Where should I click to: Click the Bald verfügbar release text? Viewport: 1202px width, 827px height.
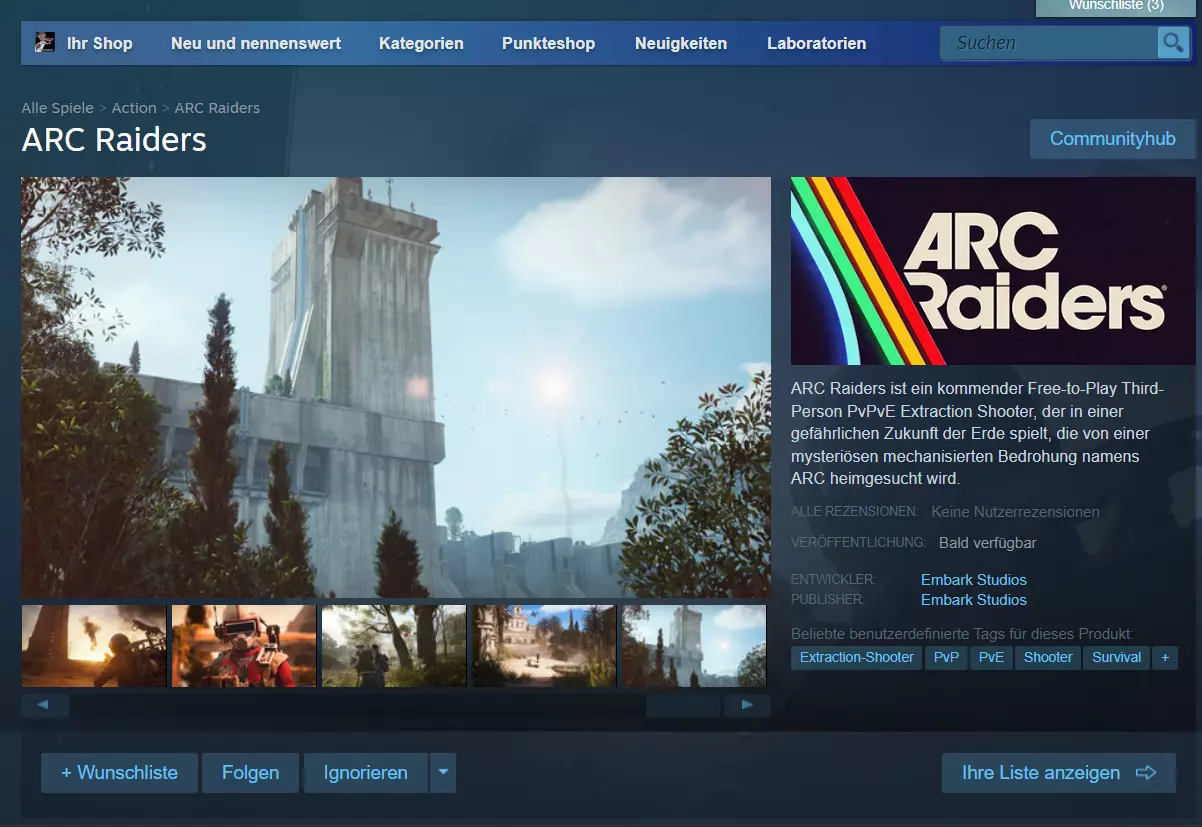987,543
